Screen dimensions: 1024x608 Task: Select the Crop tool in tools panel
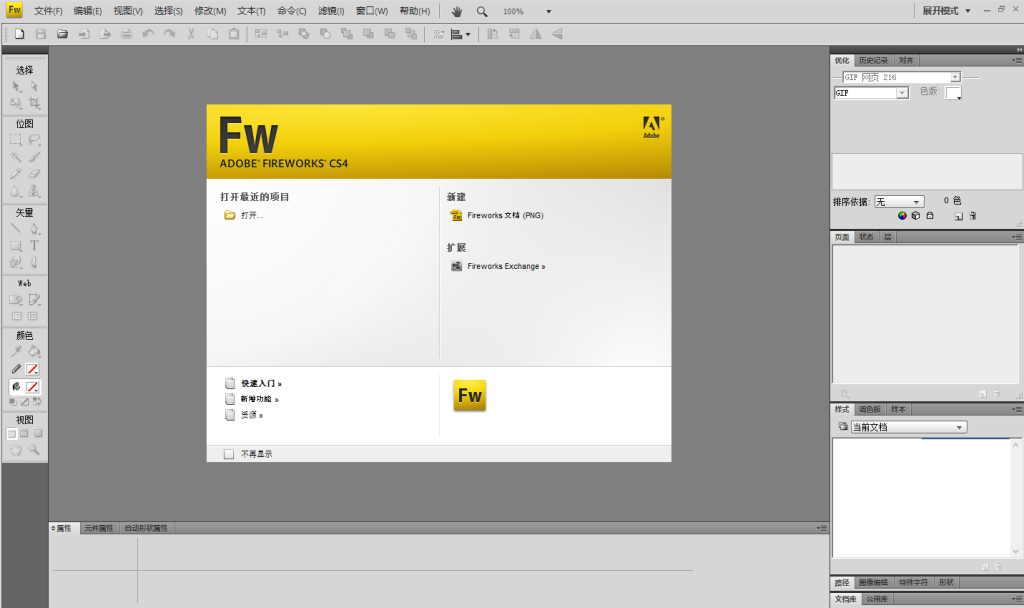(x=34, y=103)
